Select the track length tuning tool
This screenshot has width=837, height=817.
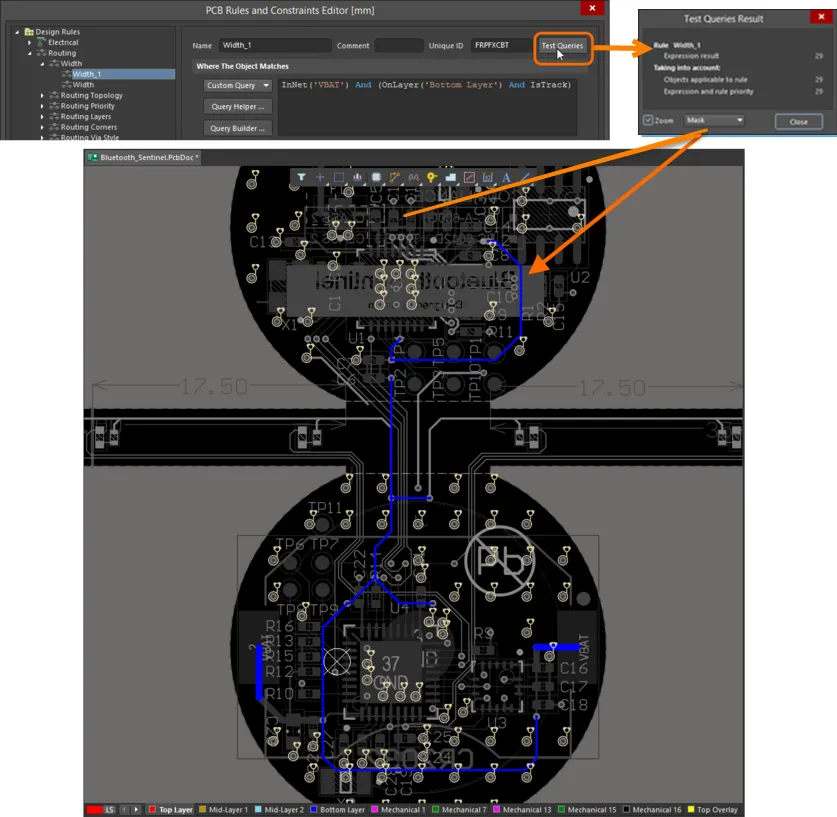pos(413,177)
